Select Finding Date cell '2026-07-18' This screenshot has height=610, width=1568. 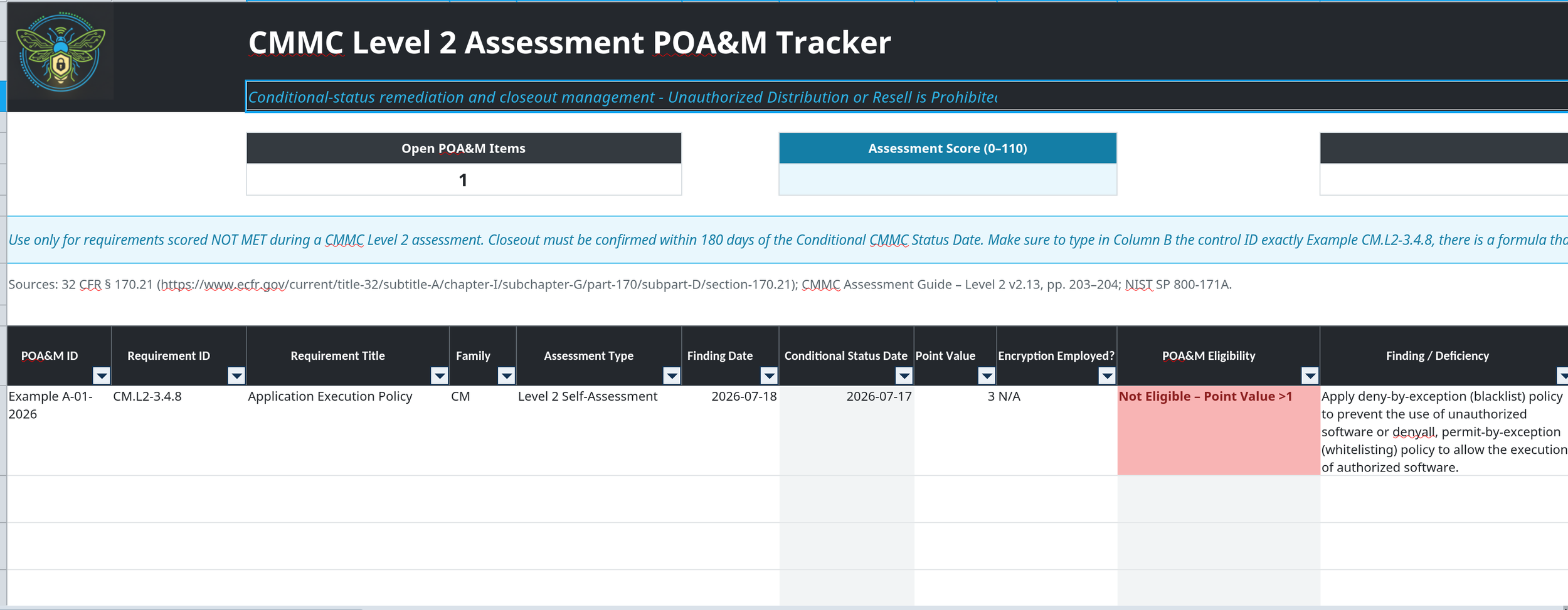point(730,430)
